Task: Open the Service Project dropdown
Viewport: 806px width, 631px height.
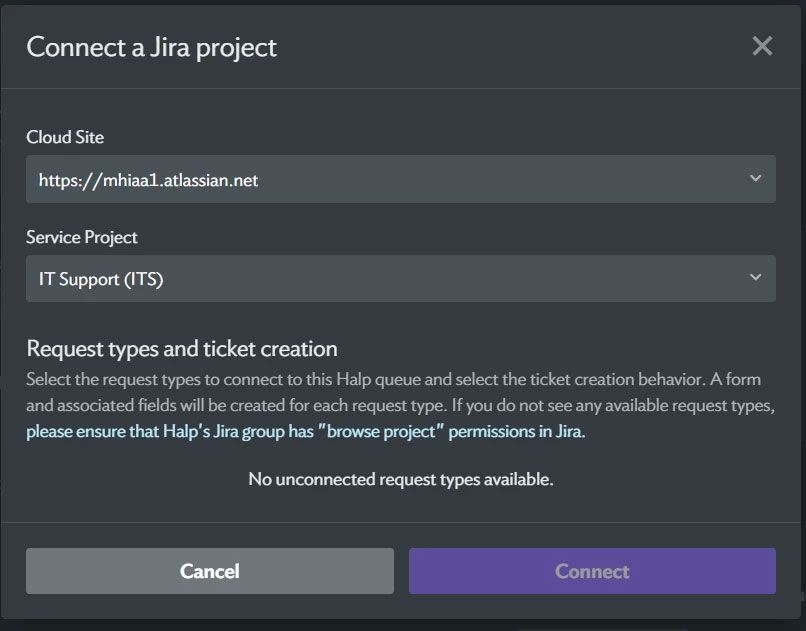Action: coord(400,279)
